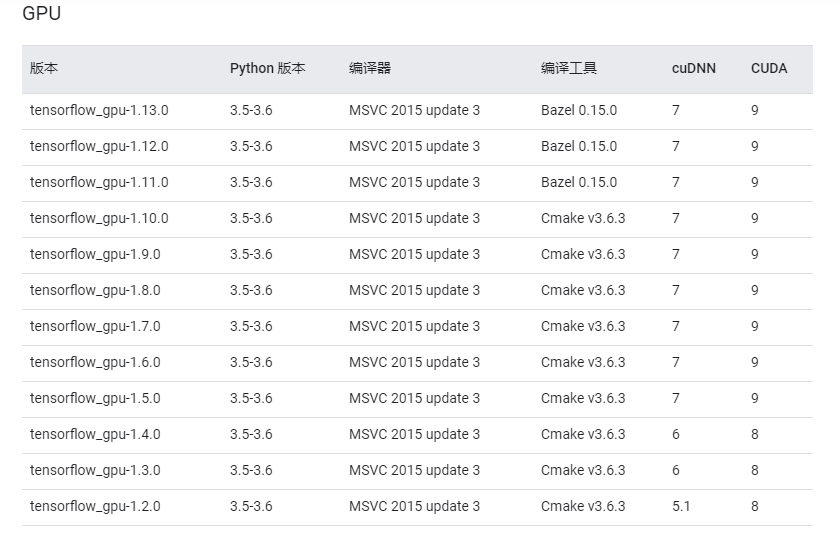The image size is (840, 533).
Task: Click MSVC 2015 update 3 in 1.7.0 row
Action: 414,326
